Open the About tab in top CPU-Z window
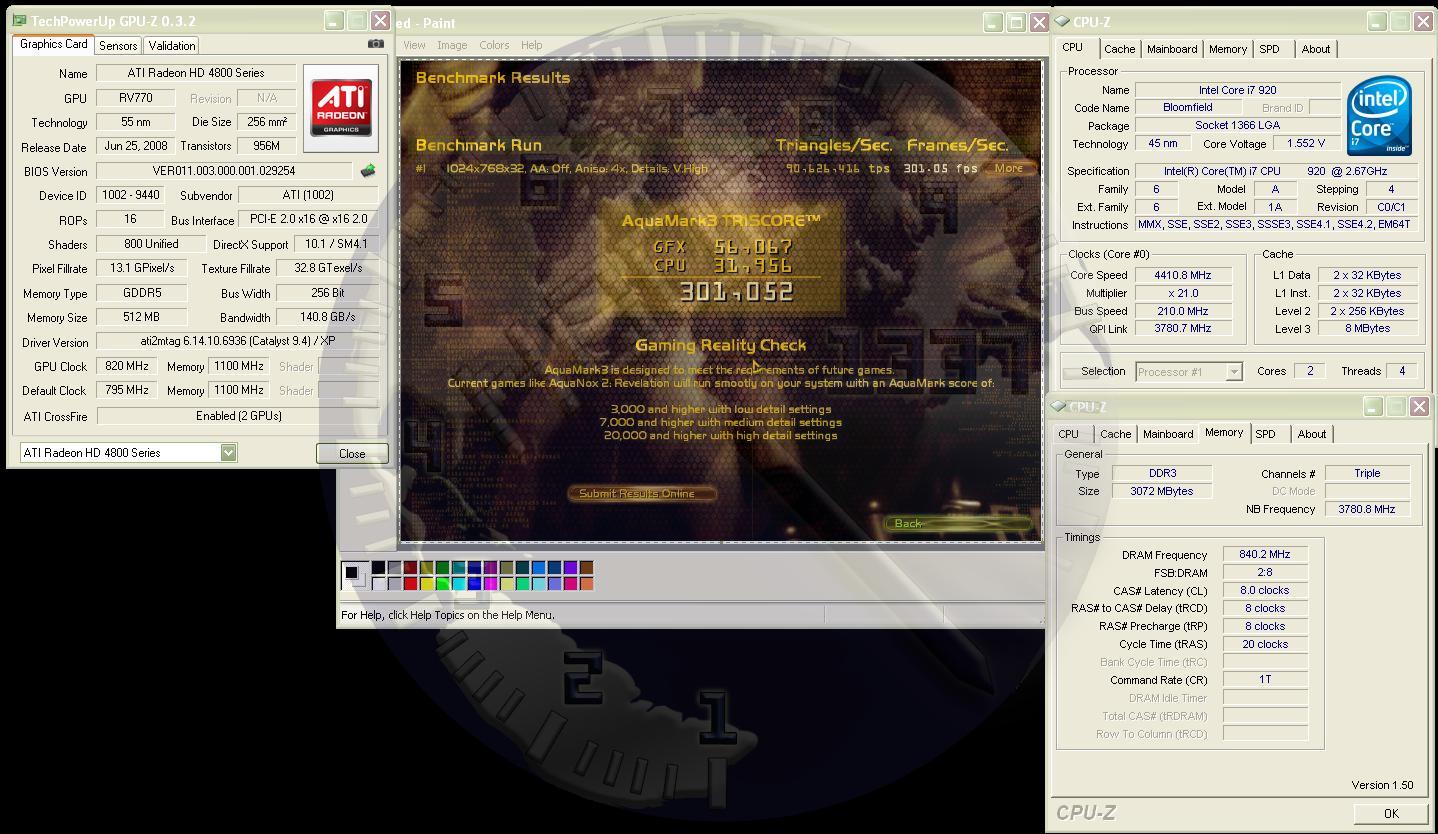 pos(1316,49)
